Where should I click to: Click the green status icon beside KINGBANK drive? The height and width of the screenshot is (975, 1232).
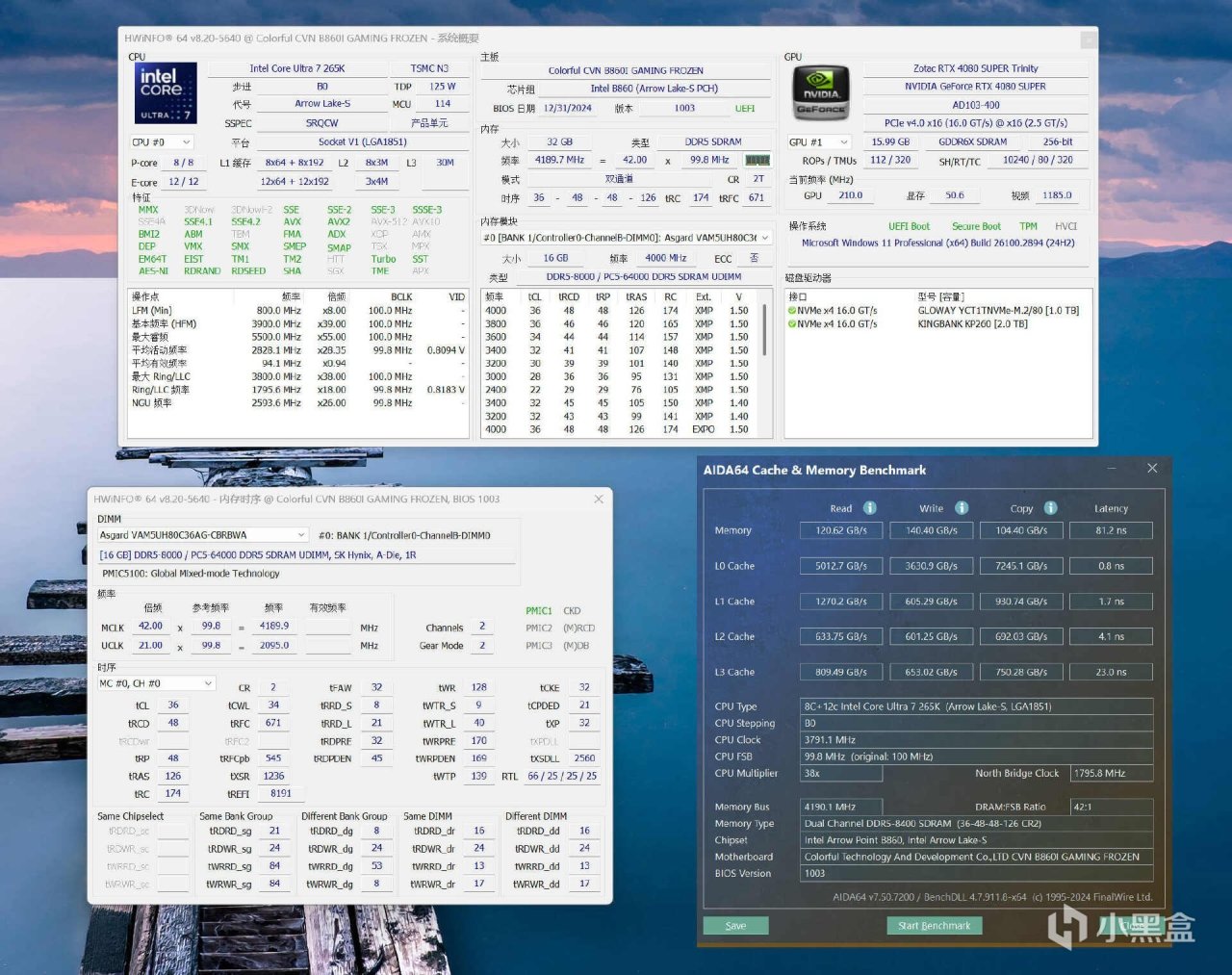(x=792, y=324)
